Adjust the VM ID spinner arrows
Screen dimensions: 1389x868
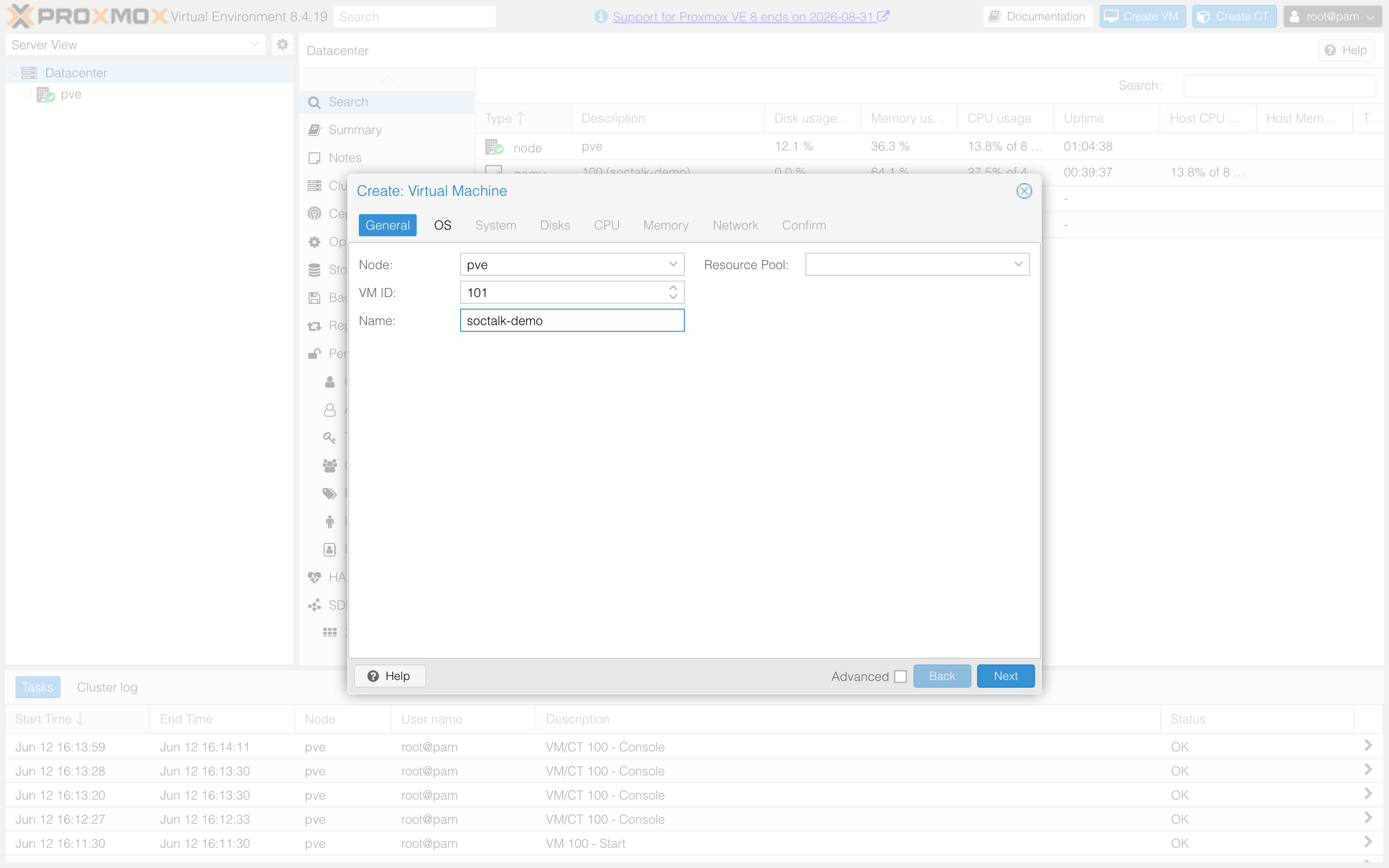pos(673,293)
